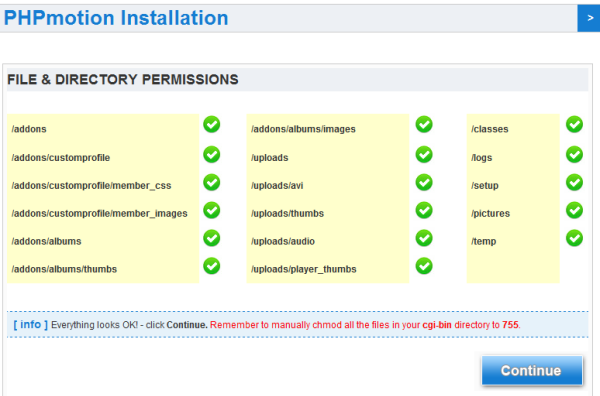This screenshot has width=600, height=396.
Task: Select the /addons/albums/thumbs label
Action: (x=64, y=269)
